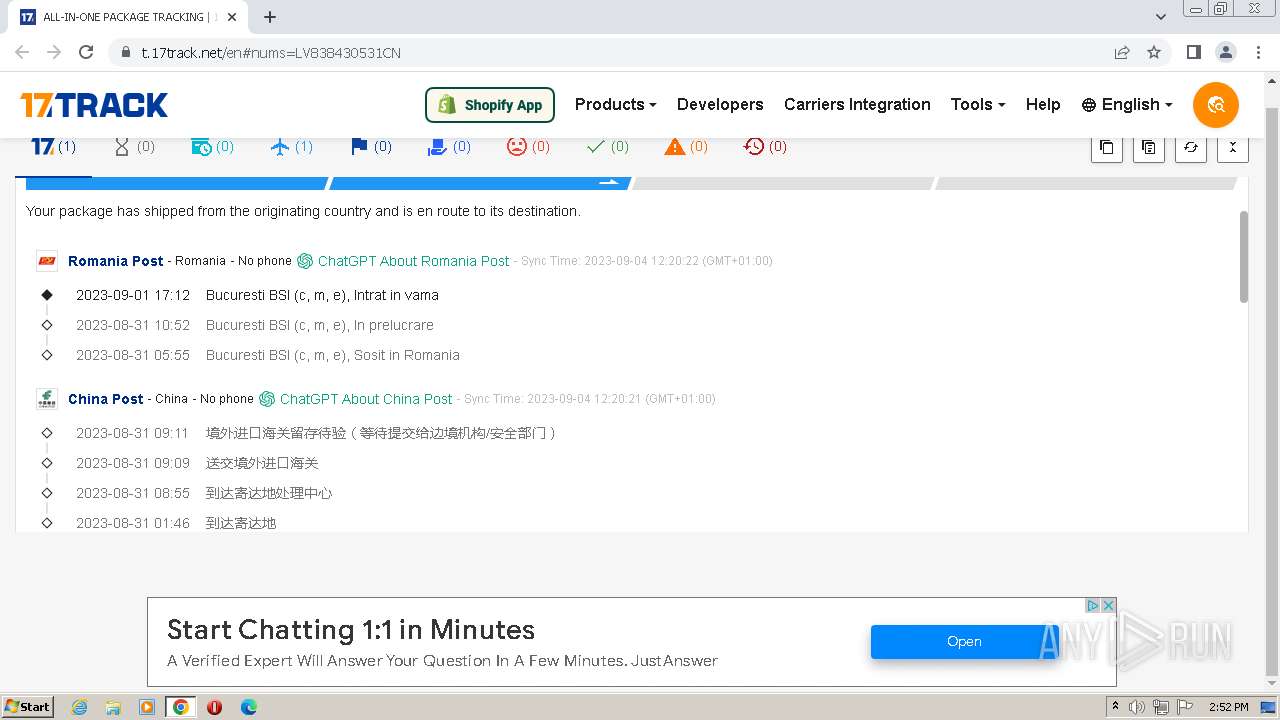This screenshot has height=720, width=1280.
Task: Open the China Post carrier link
Action: coord(105,399)
